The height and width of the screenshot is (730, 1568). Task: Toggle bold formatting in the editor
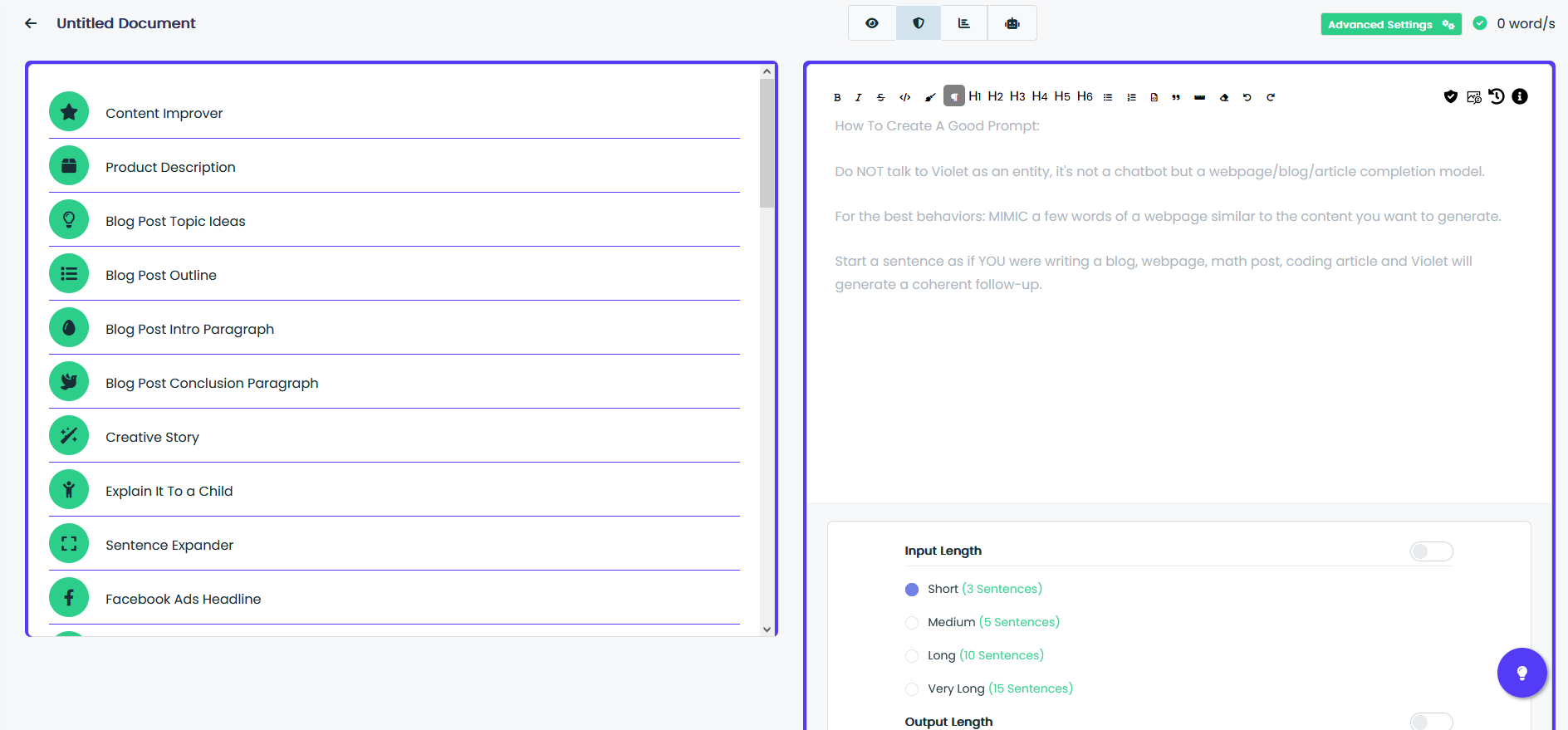coord(837,97)
